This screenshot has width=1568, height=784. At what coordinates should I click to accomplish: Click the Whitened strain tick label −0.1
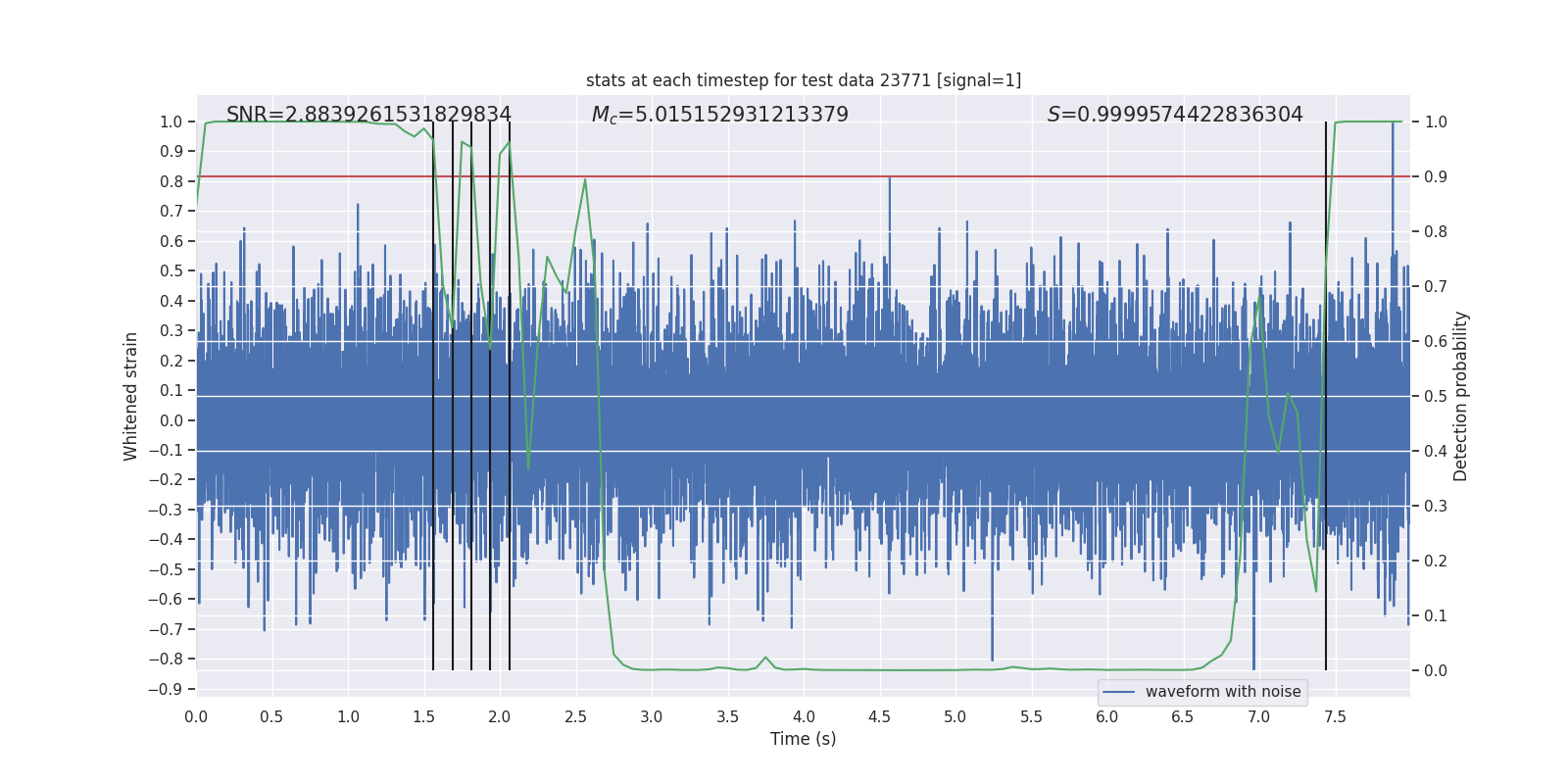tap(166, 450)
